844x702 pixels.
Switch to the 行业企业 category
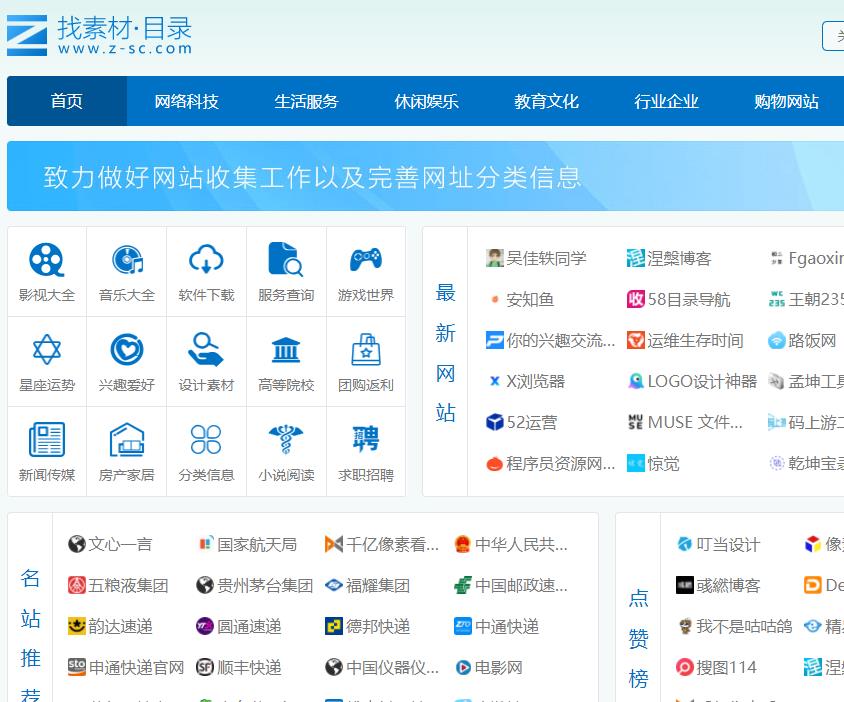[x=667, y=101]
